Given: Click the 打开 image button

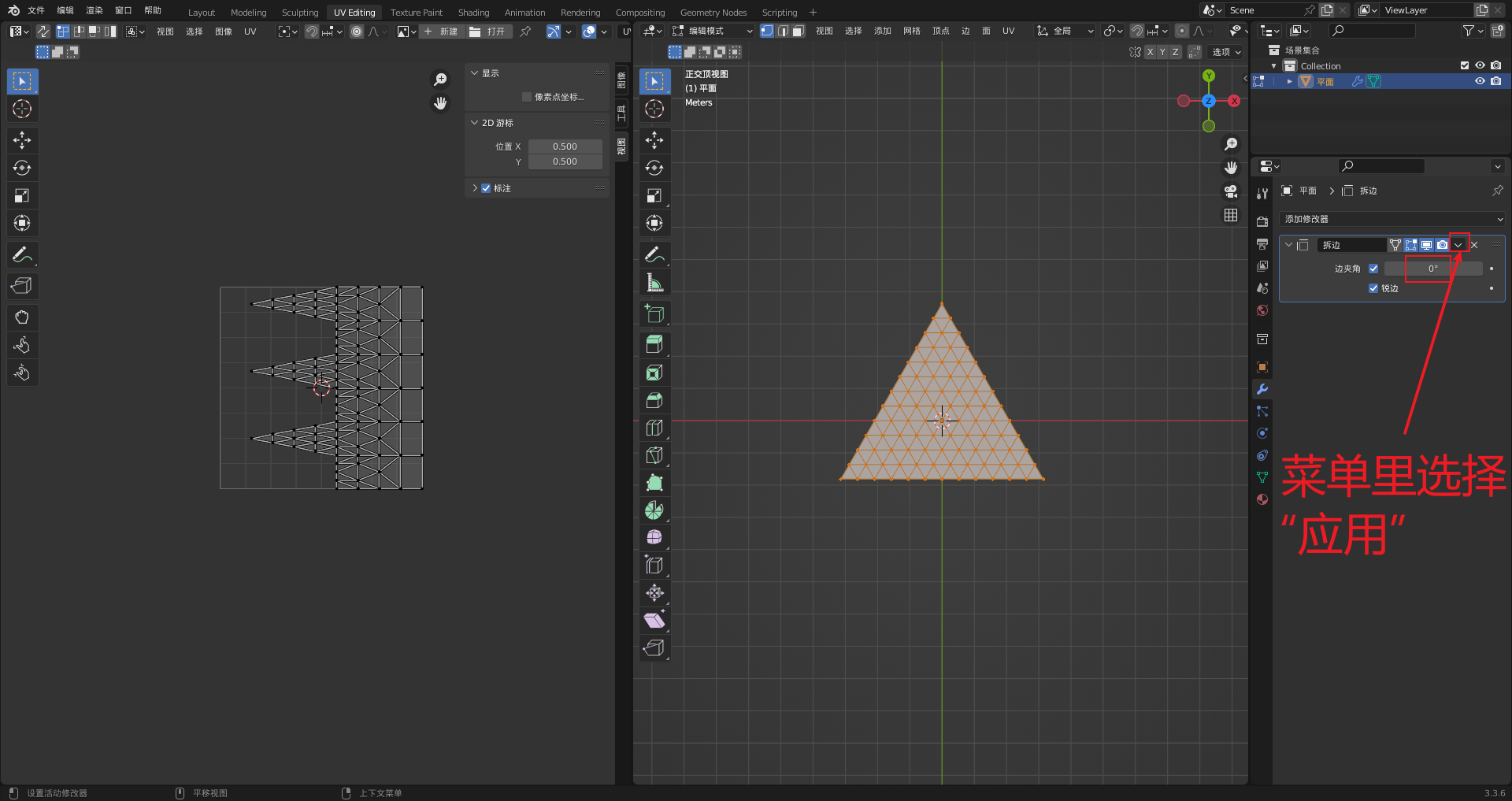Looking at the screenshot, I should [x=488, y=32].
